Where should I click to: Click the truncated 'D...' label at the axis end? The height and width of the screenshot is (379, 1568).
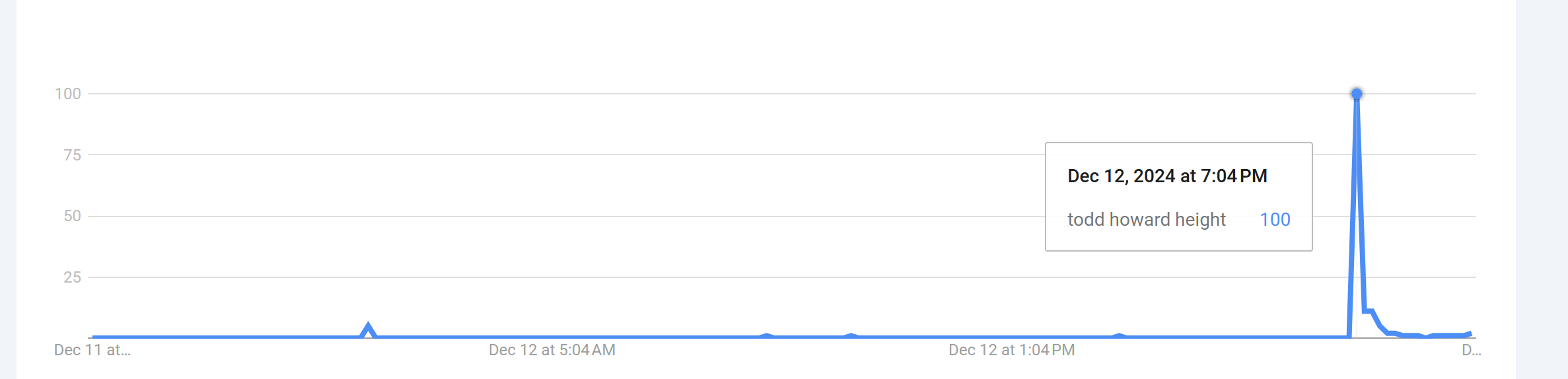1472,350
